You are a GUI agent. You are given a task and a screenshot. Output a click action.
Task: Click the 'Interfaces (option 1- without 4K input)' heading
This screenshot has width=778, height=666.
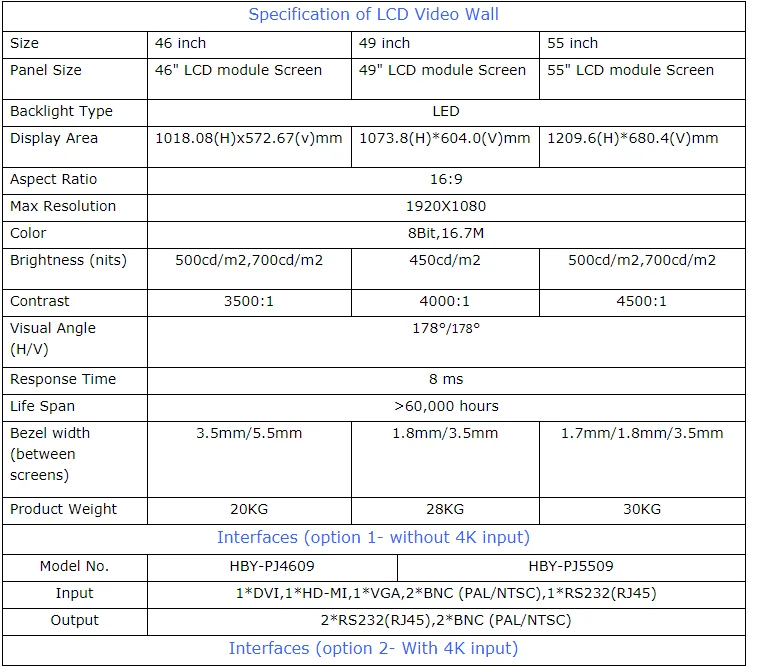pyautogui.click(x=373, y=538)
